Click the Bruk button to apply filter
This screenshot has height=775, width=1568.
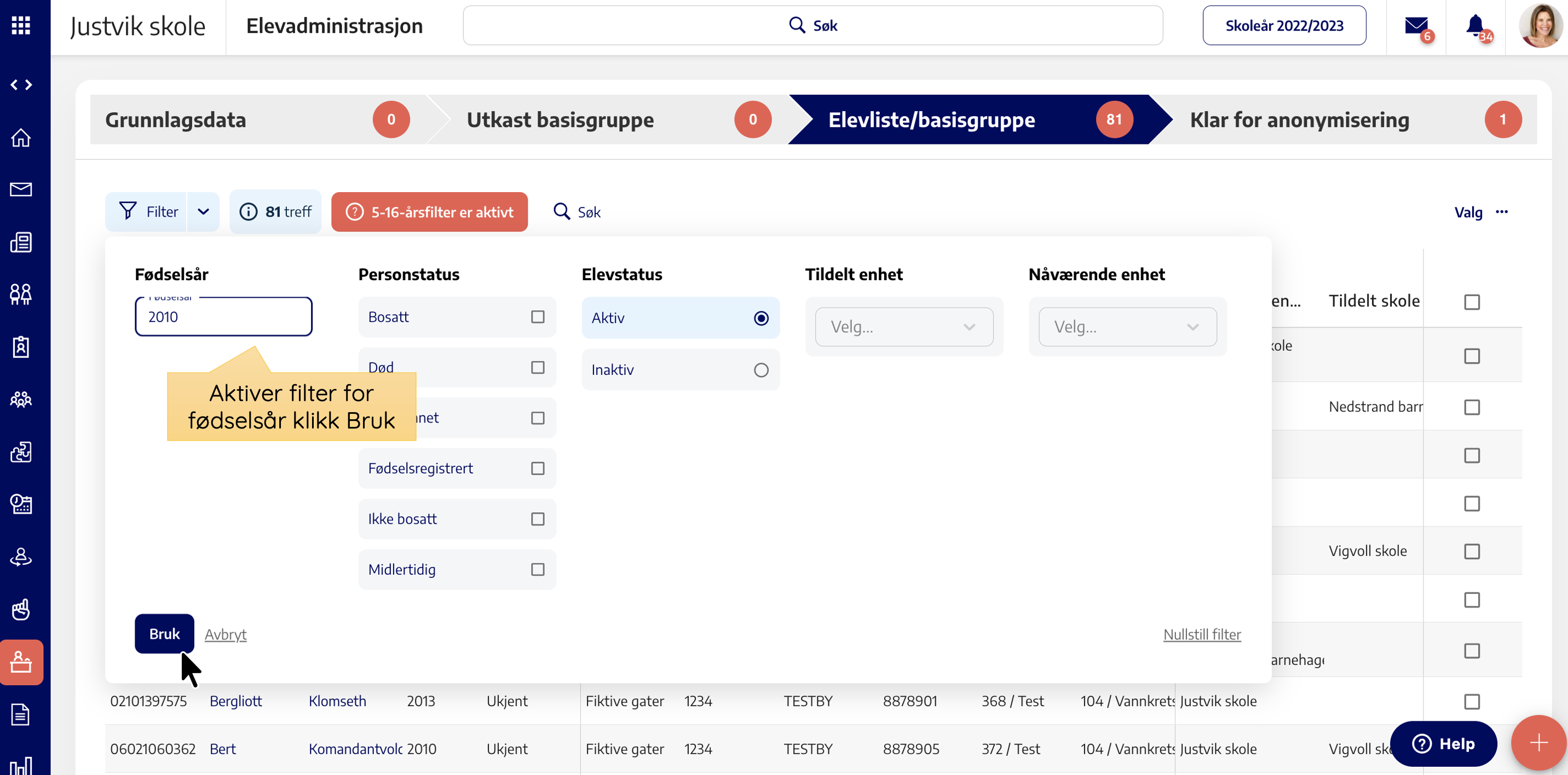pos(164,634)
